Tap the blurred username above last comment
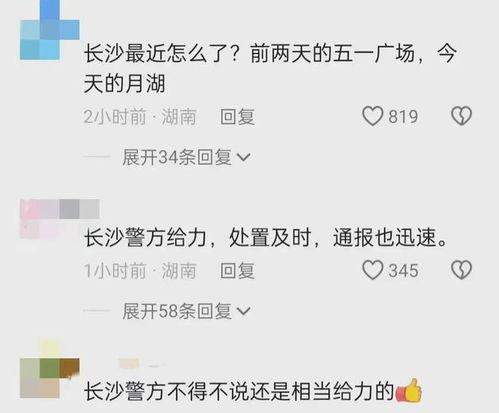Image resolution: width=499 pixels, height=413 pixels. pyautogui.click(x=138, y=364)
